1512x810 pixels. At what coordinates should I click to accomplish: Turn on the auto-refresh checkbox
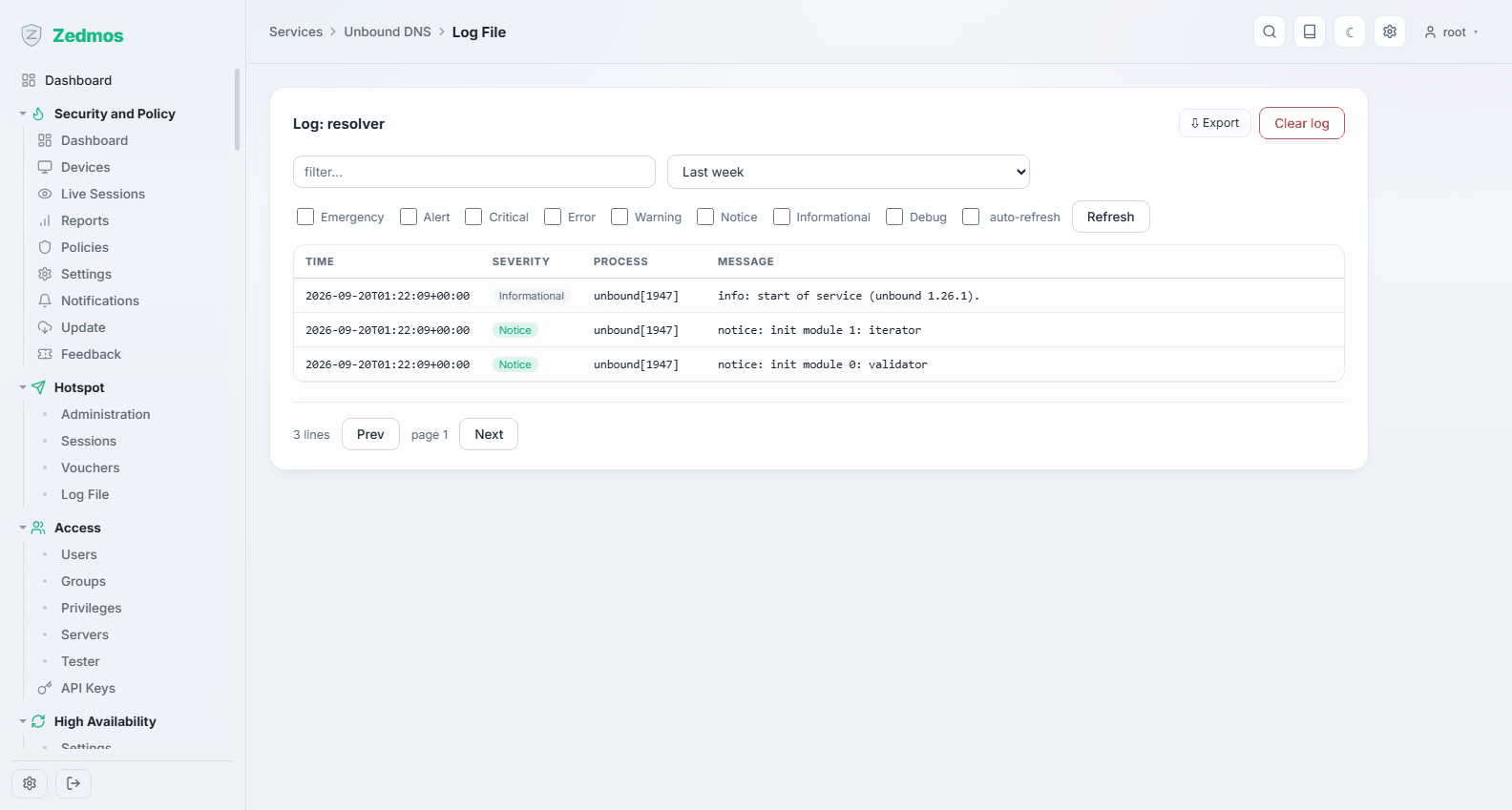point(971,217)
